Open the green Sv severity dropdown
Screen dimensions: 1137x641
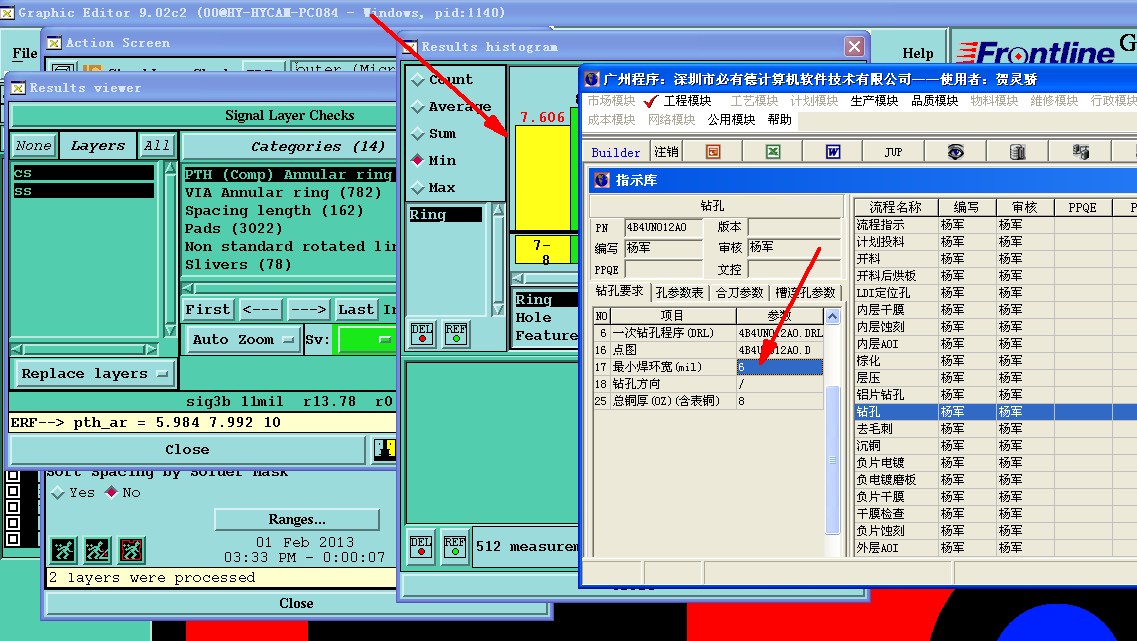pyautogui.click(x=365, y=339)
